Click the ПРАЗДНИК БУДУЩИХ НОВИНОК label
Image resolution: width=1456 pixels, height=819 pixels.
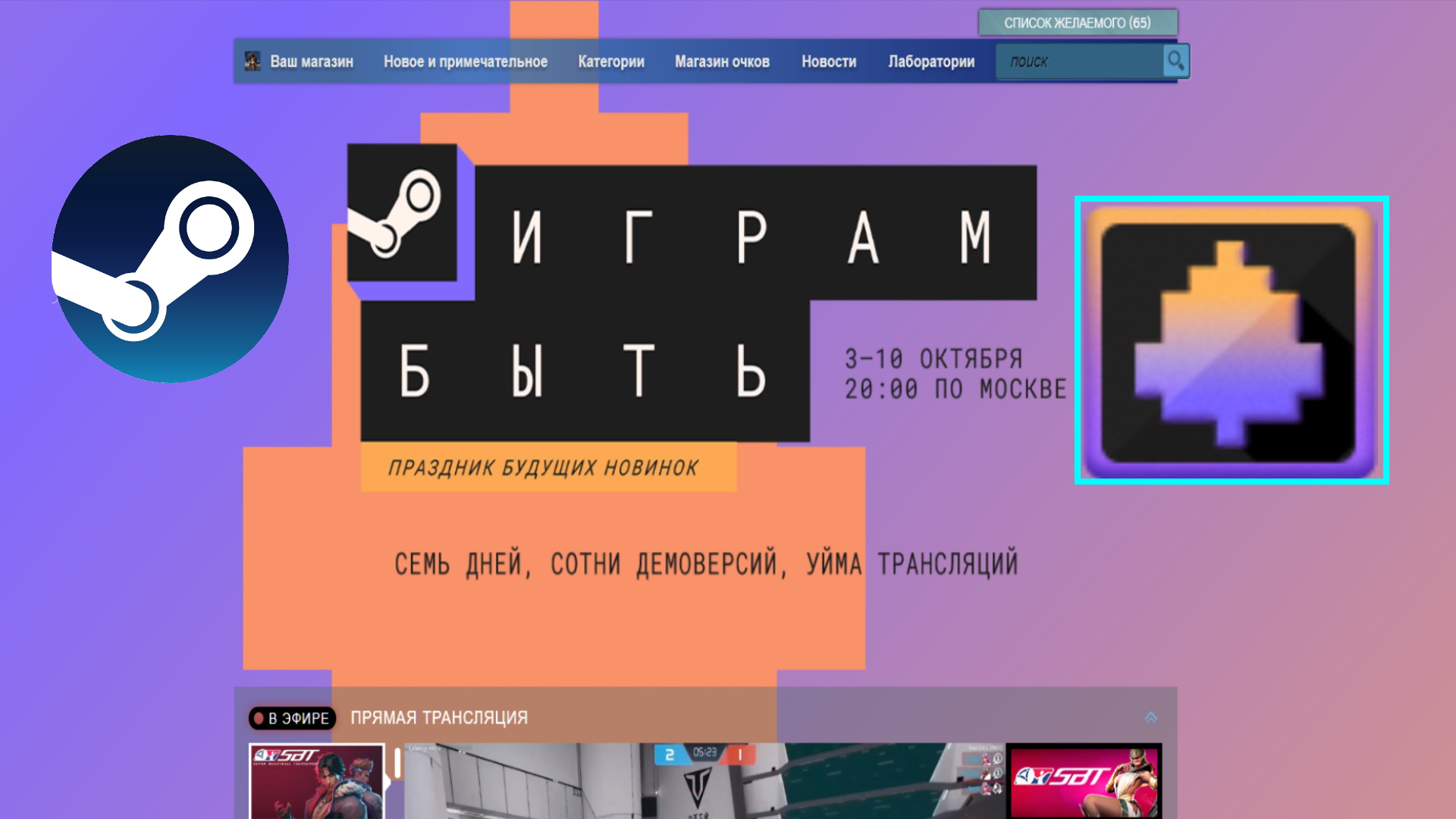544,468
